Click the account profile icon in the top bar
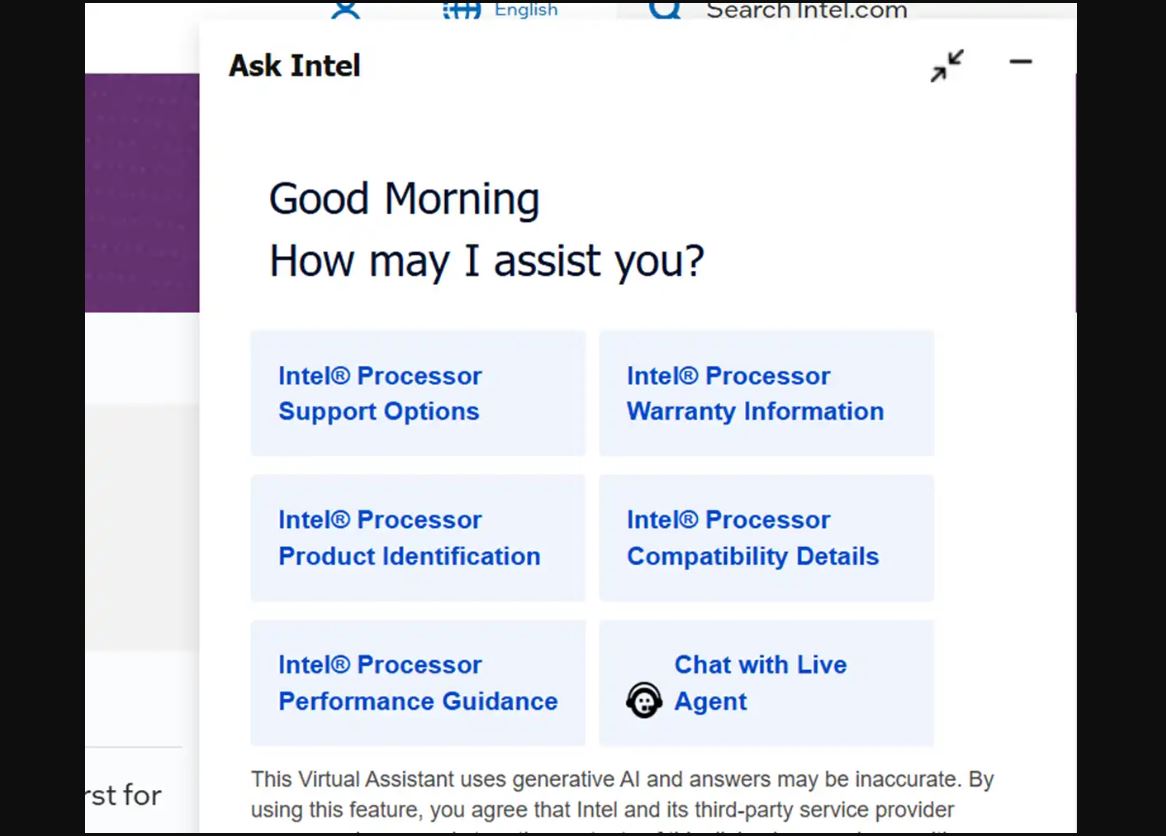 pyautogui.click(x=344, y=10)
